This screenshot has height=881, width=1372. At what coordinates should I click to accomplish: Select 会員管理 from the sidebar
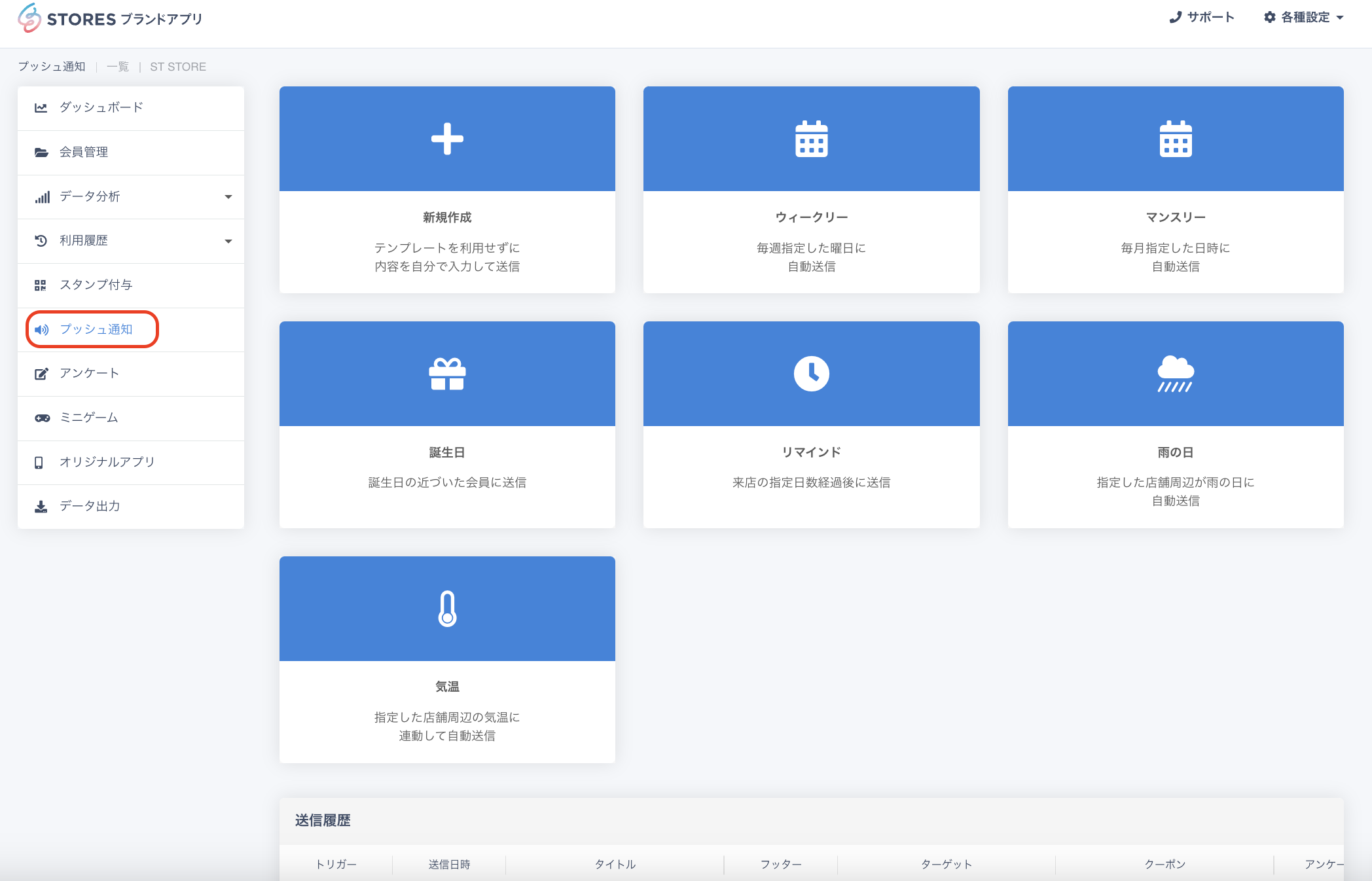click(x=84, y=152)
